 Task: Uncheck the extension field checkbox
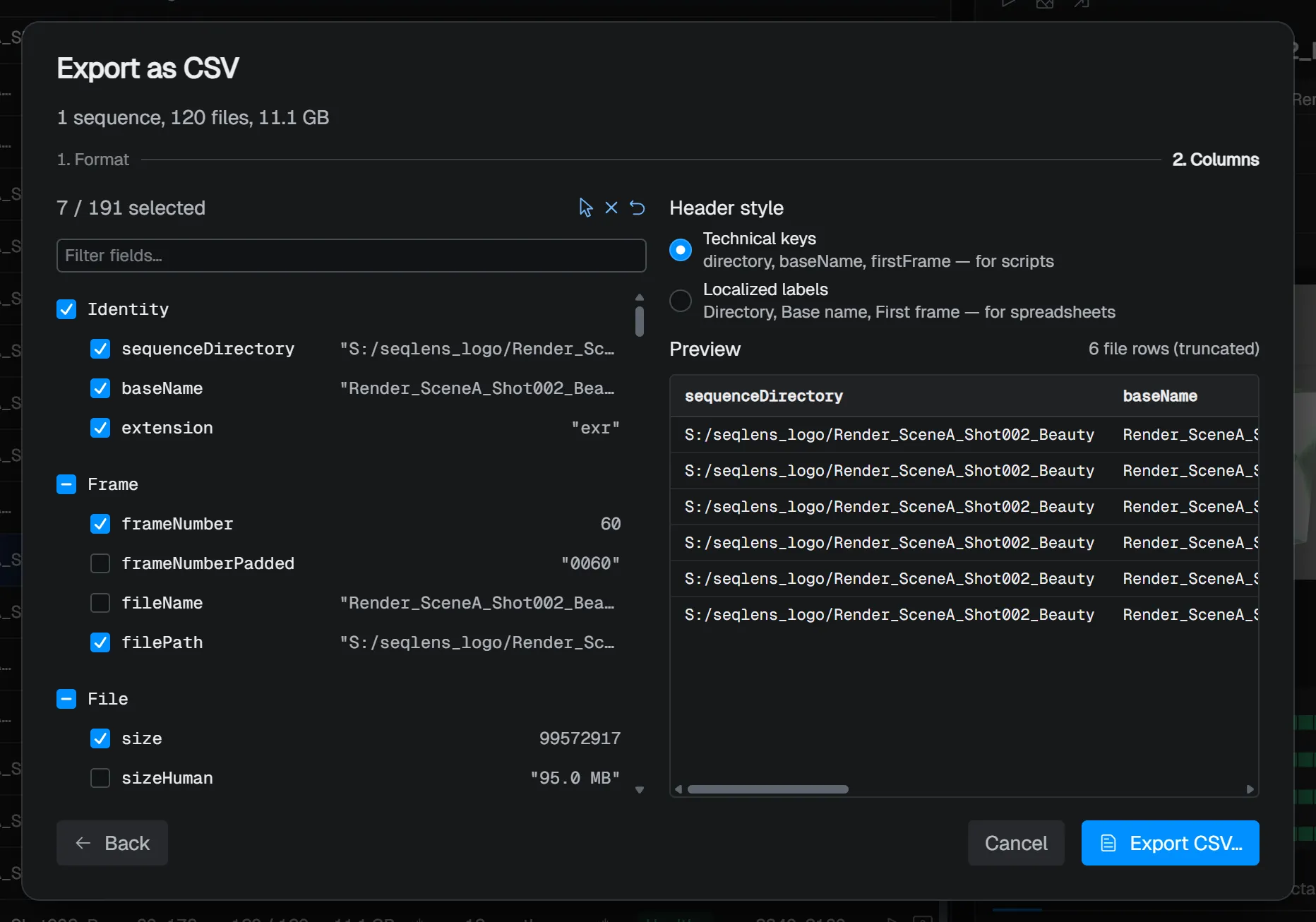(x=100, y=428)
